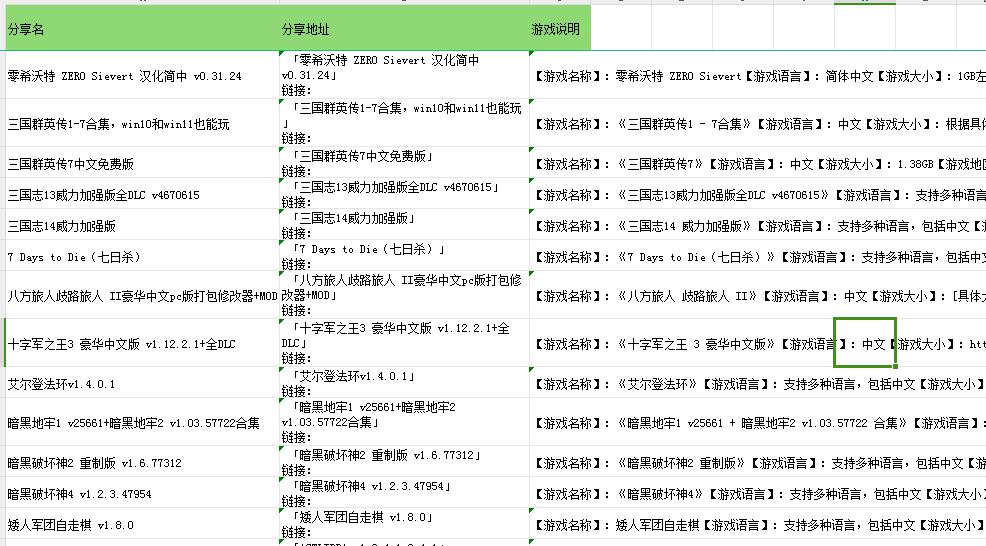
Task: Click 「暗黑地牢1 v25661+暗黑地牢2 v1.03.57722合集」 address cell
Action: (x=404, y=422)
